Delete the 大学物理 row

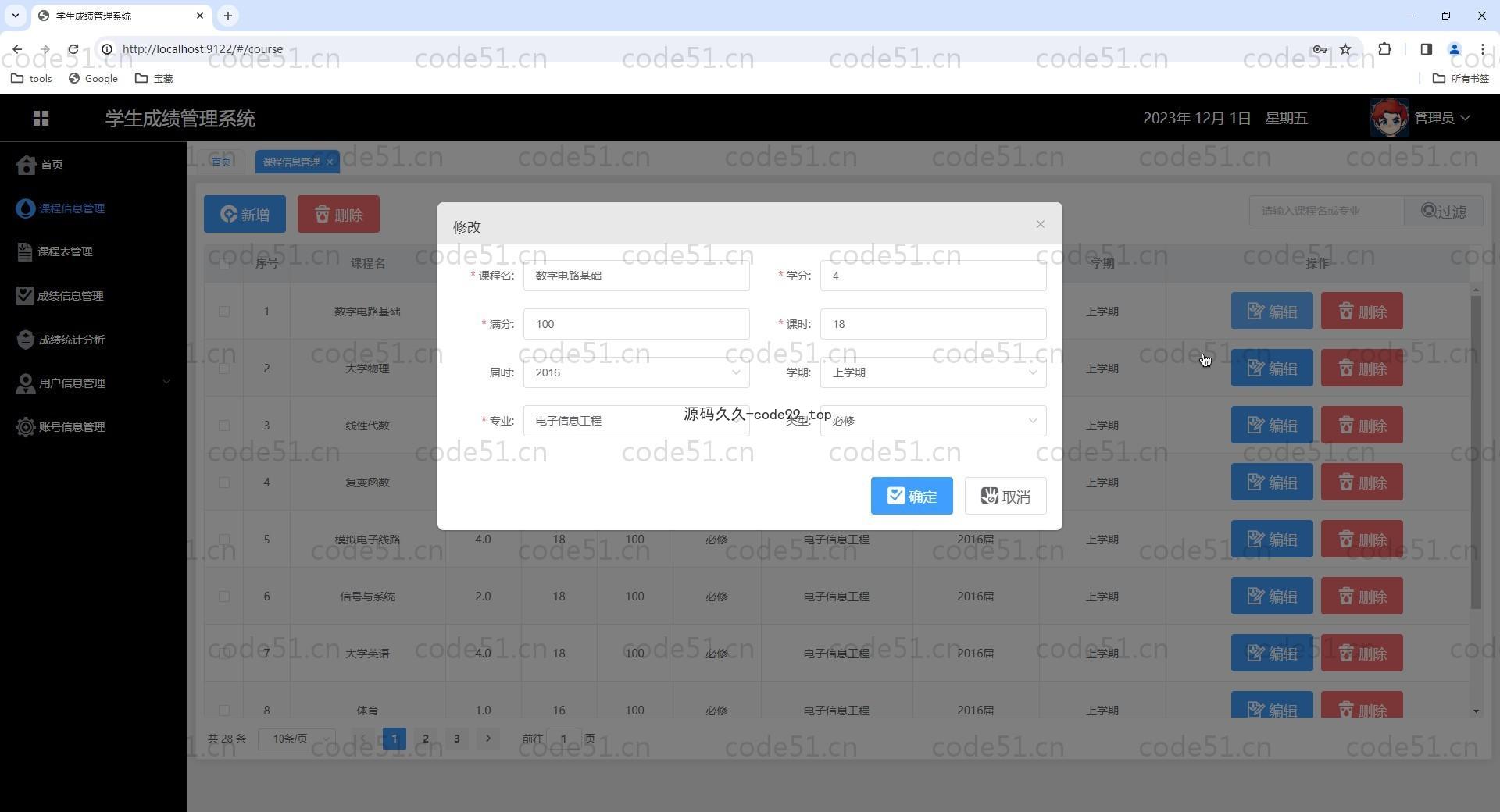click(x=1362, y=369)
